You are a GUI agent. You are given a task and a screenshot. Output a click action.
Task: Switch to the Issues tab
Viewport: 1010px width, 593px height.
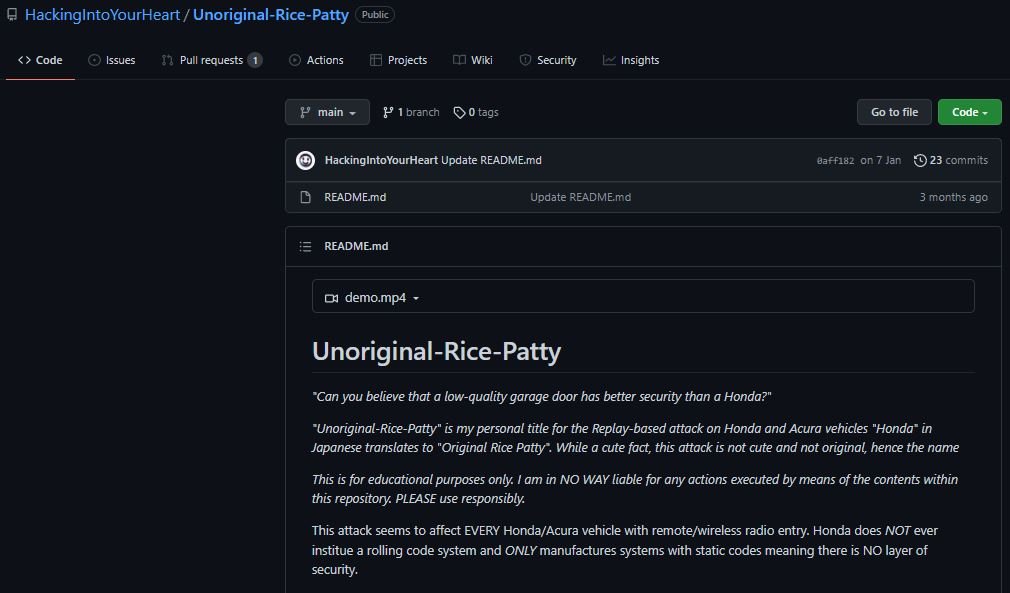pos(111,60)
